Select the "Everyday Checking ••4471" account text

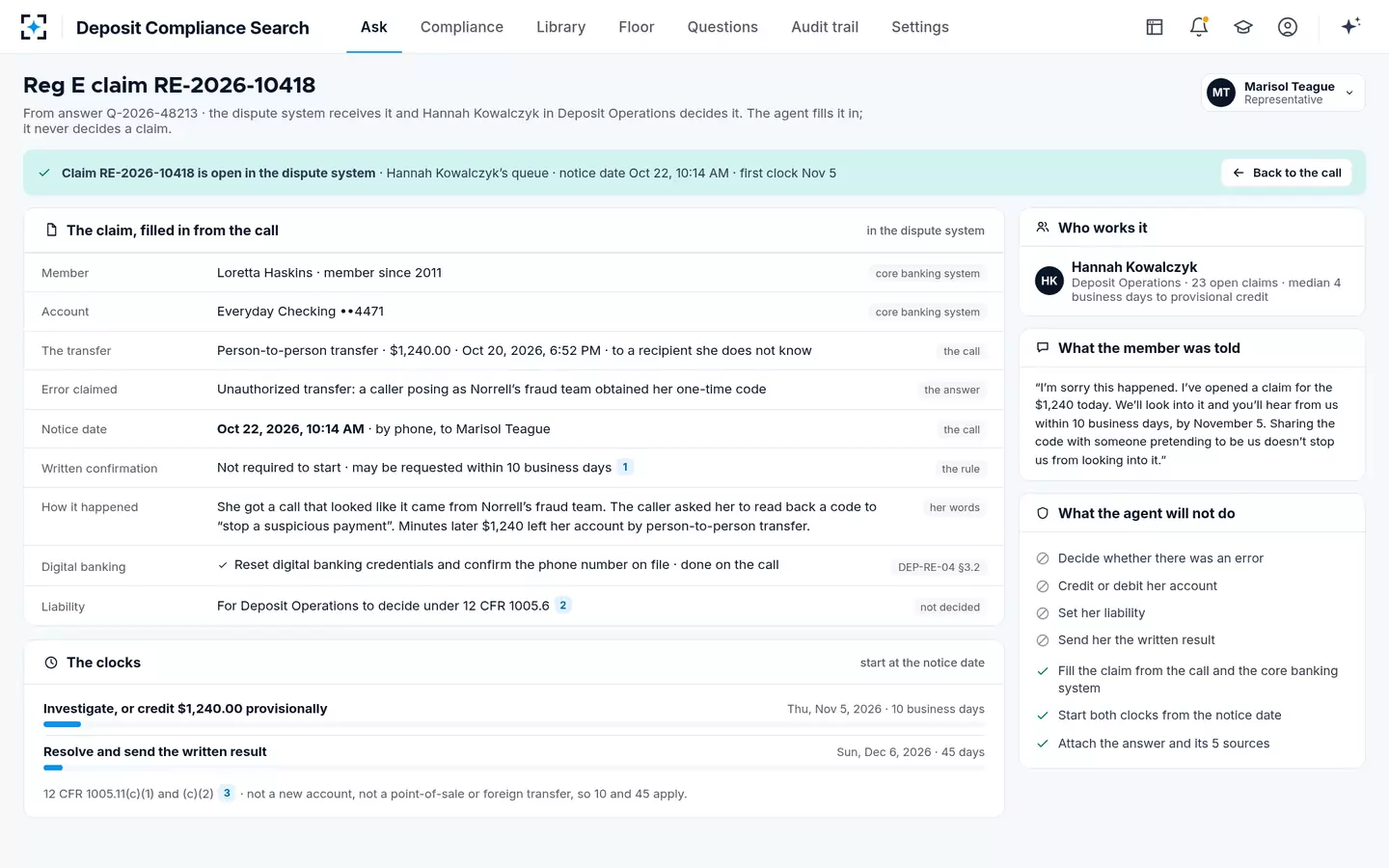tap(300, 312)
